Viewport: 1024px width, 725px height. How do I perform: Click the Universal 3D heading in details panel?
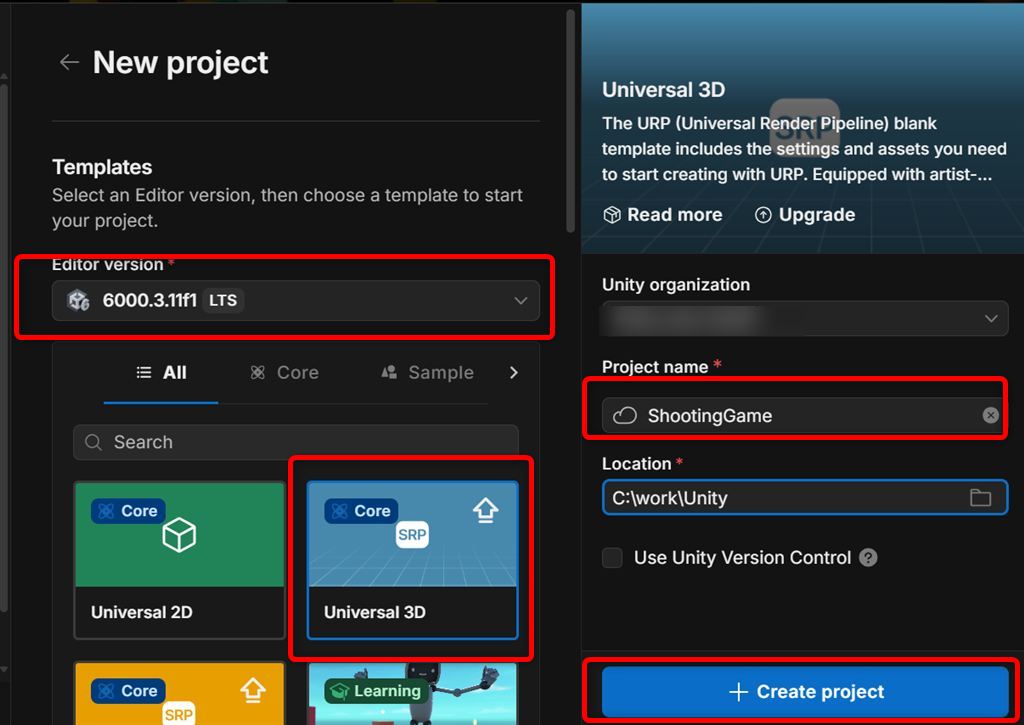pos(664,89)
